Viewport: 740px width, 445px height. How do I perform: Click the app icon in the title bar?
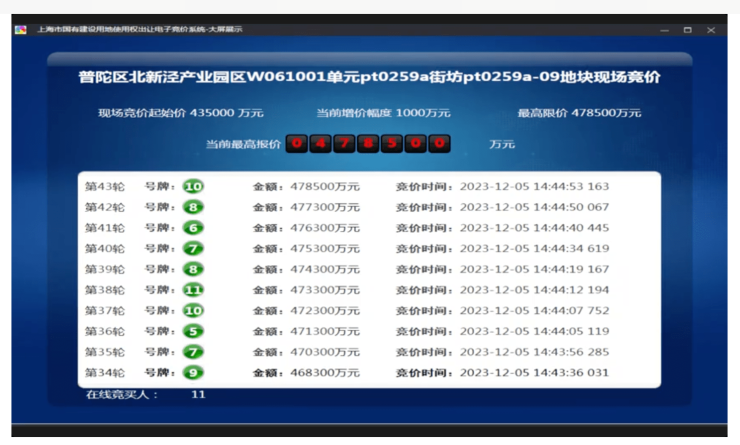coord(21,29)
